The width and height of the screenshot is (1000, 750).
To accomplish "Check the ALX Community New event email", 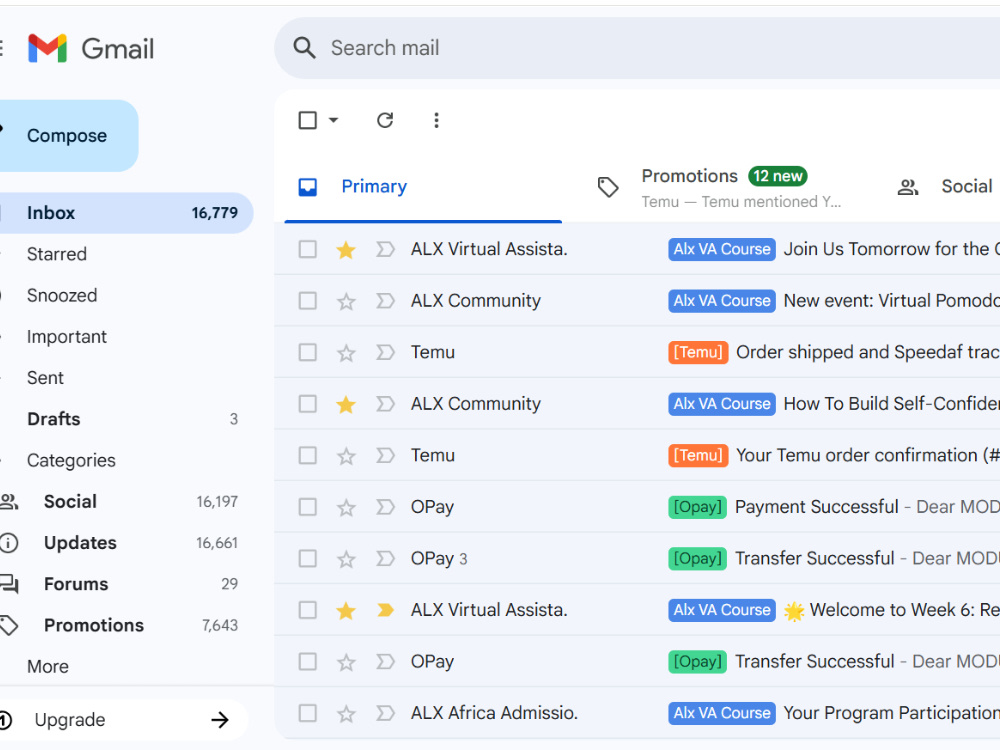I will point(307,301).
